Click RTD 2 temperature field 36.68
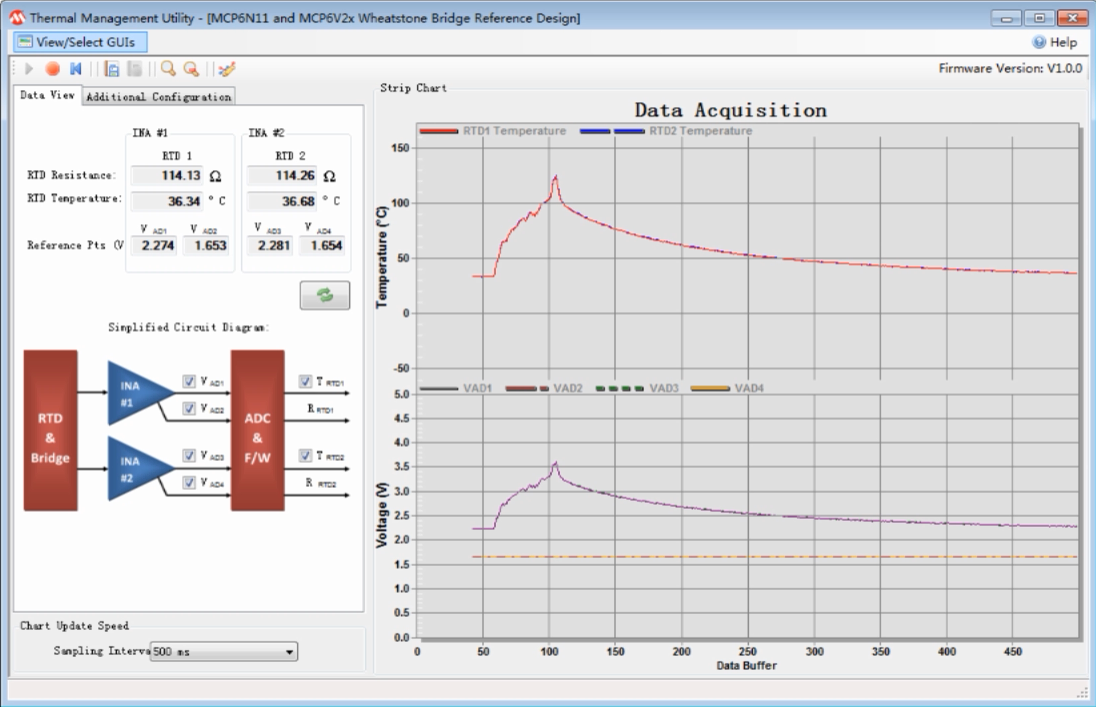The height and width of the screenshot is (707, 1096). point(282,201)
